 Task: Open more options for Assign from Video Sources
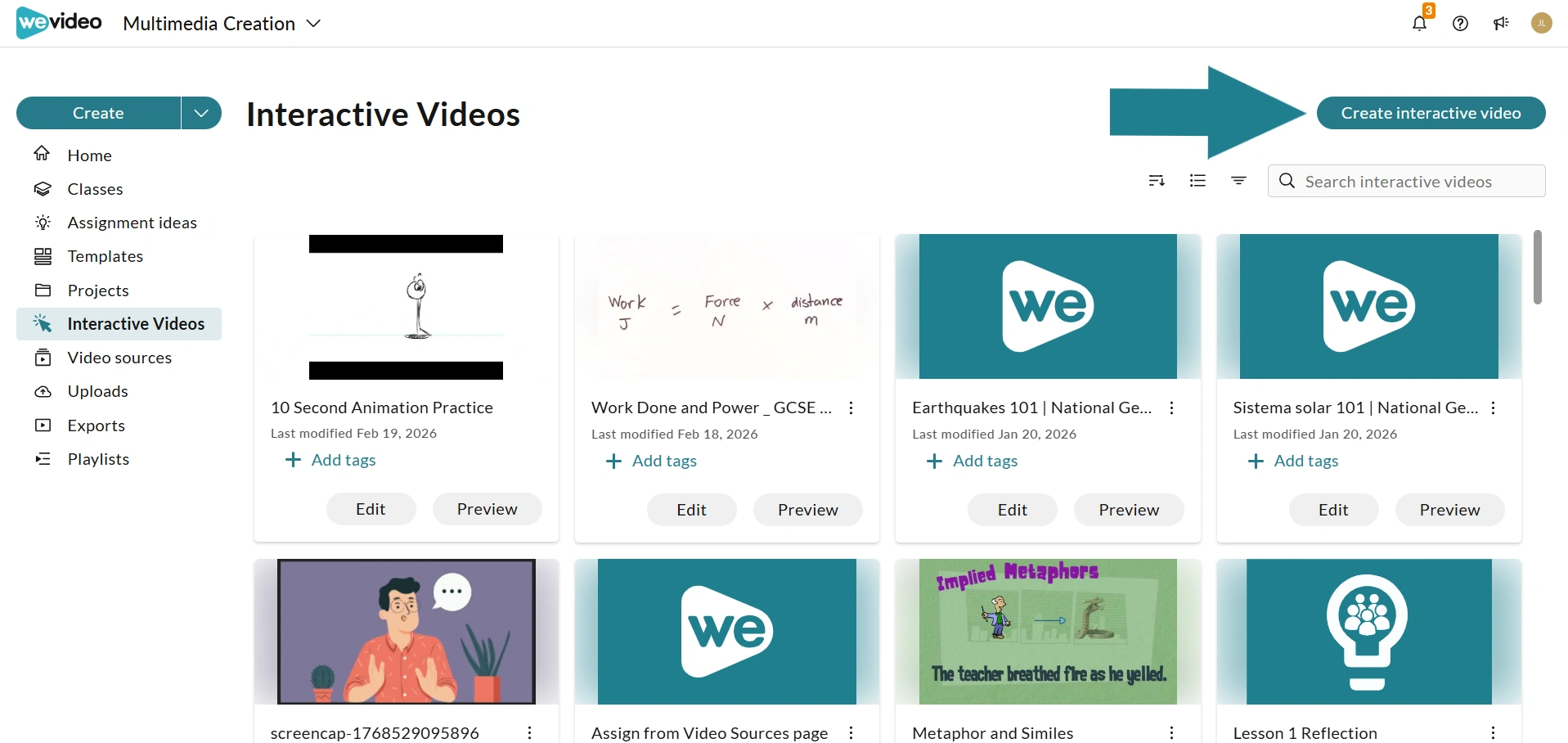851,733
